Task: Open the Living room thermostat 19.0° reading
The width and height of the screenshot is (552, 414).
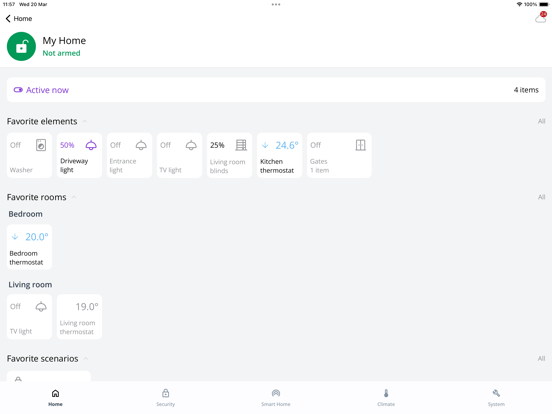Action: coord(87,307)
